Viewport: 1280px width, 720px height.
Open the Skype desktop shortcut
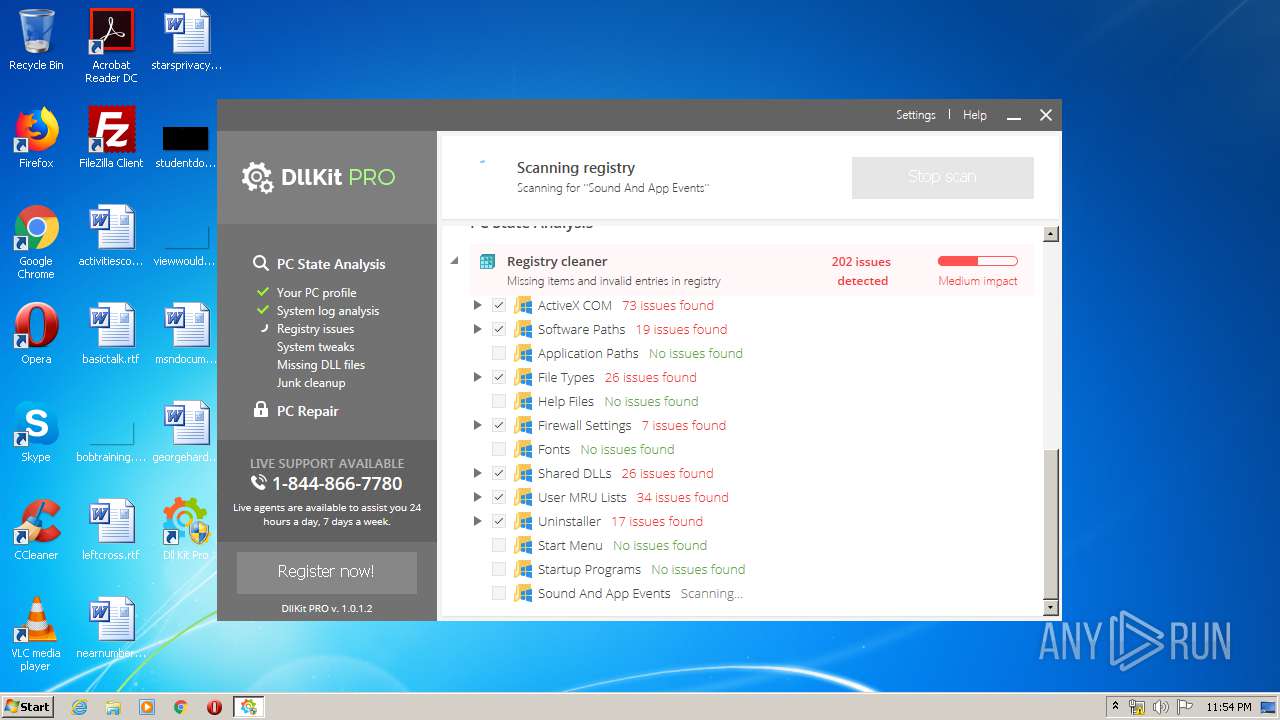click(x=36, y=432)
